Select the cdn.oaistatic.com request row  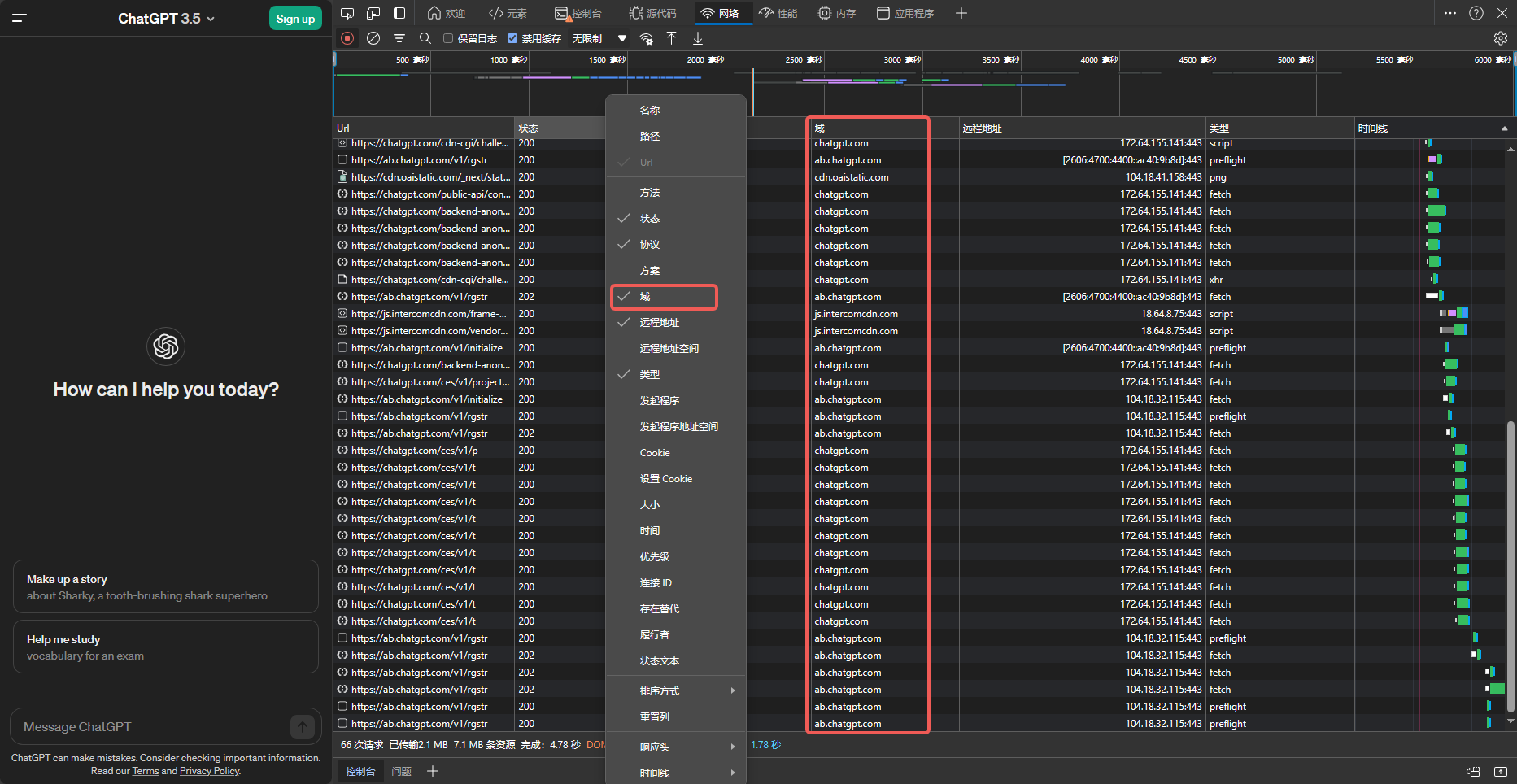tap(919, 176)
